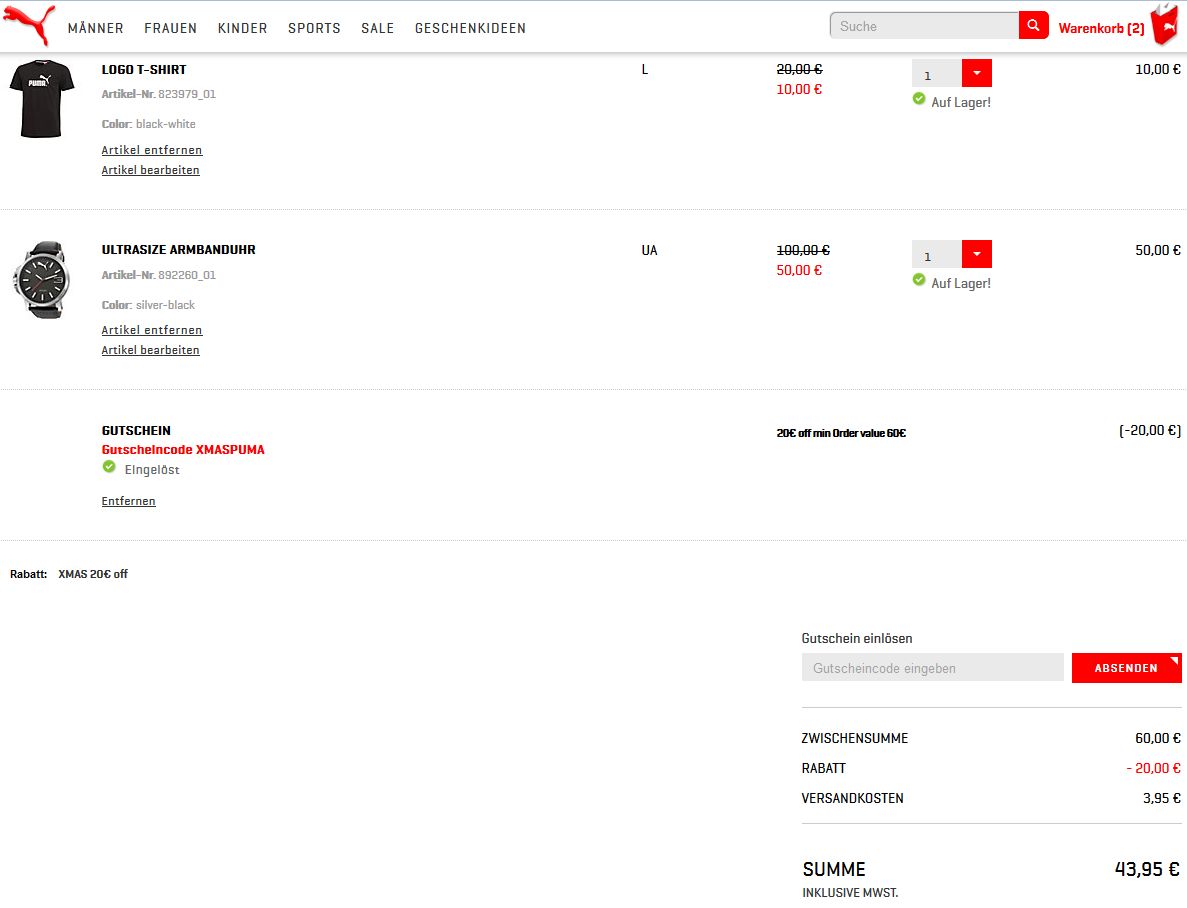Edit the Logo T-Shirt via Artikel bearbeiten
This screenshot has width=1187, height=908.
(151, 170)
